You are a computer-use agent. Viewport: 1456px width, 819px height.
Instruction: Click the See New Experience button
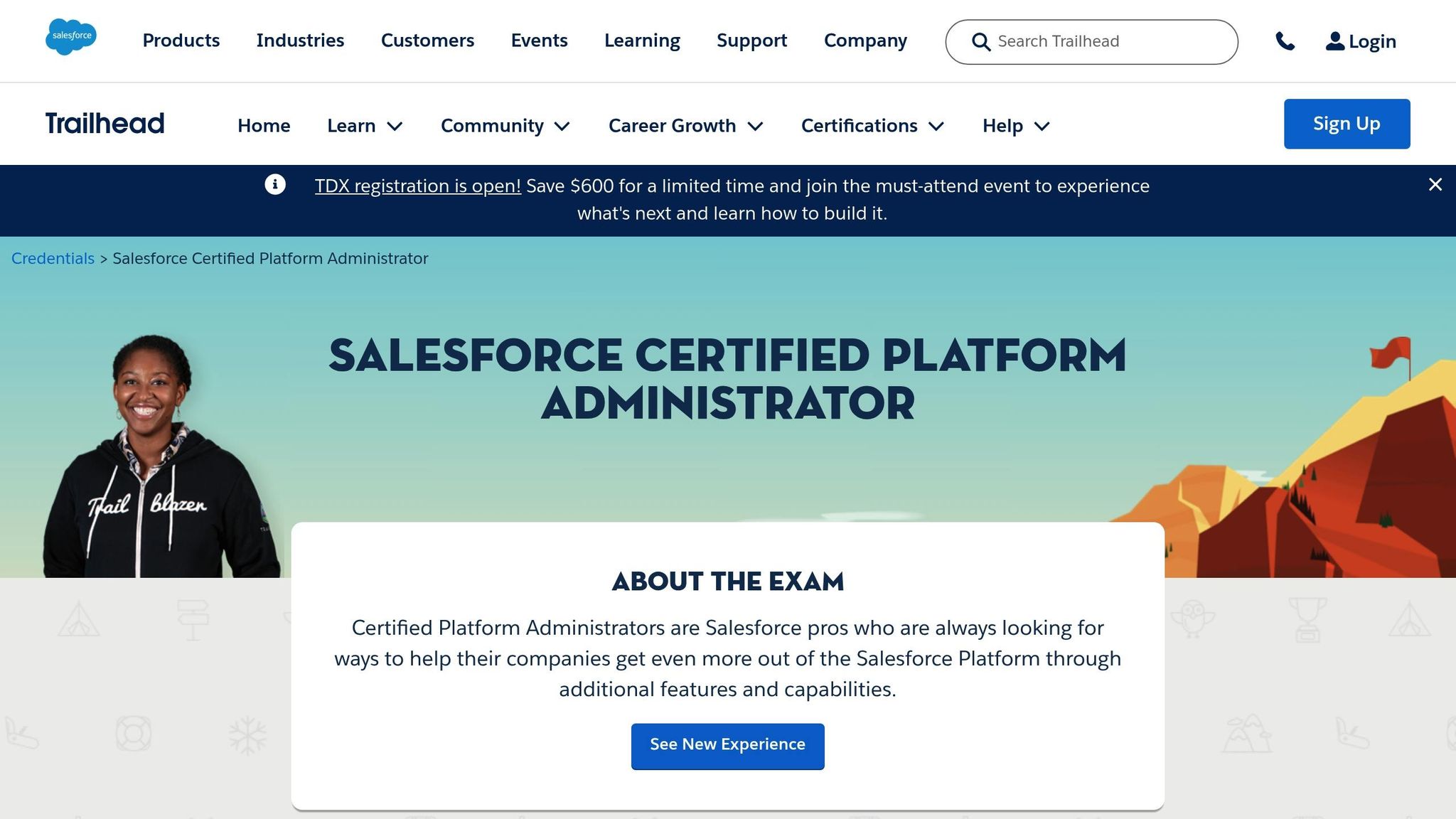(x=727, y=745)
